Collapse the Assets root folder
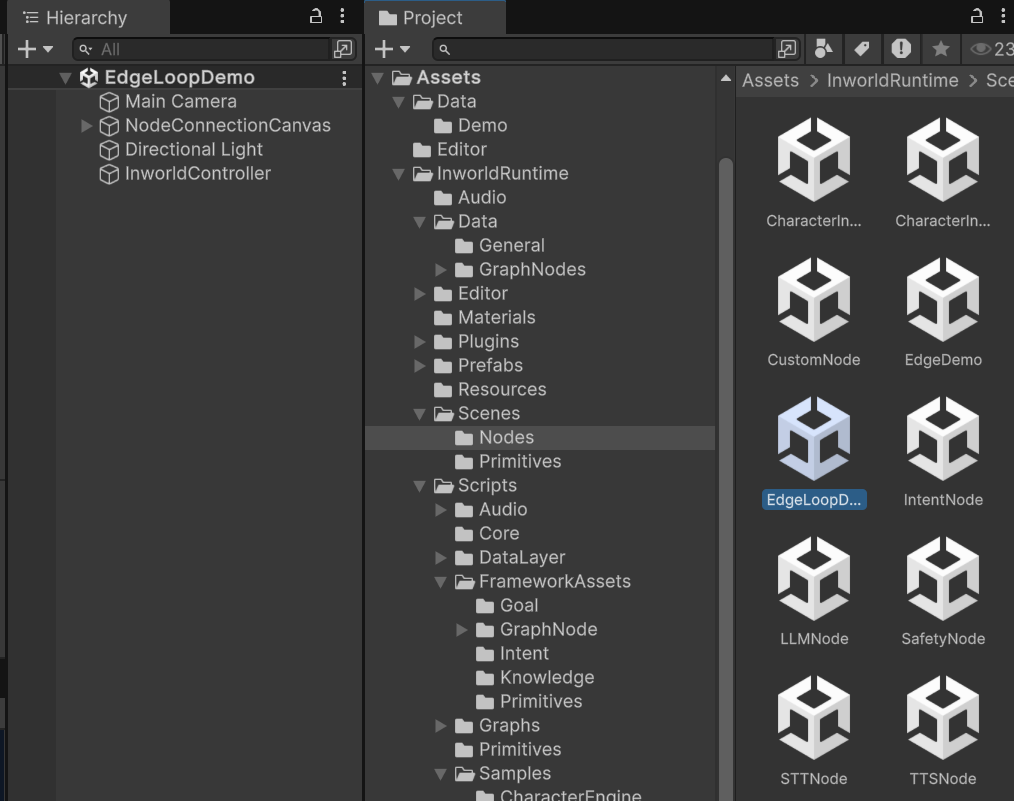1014x801 pixels. tap(378, 78)
